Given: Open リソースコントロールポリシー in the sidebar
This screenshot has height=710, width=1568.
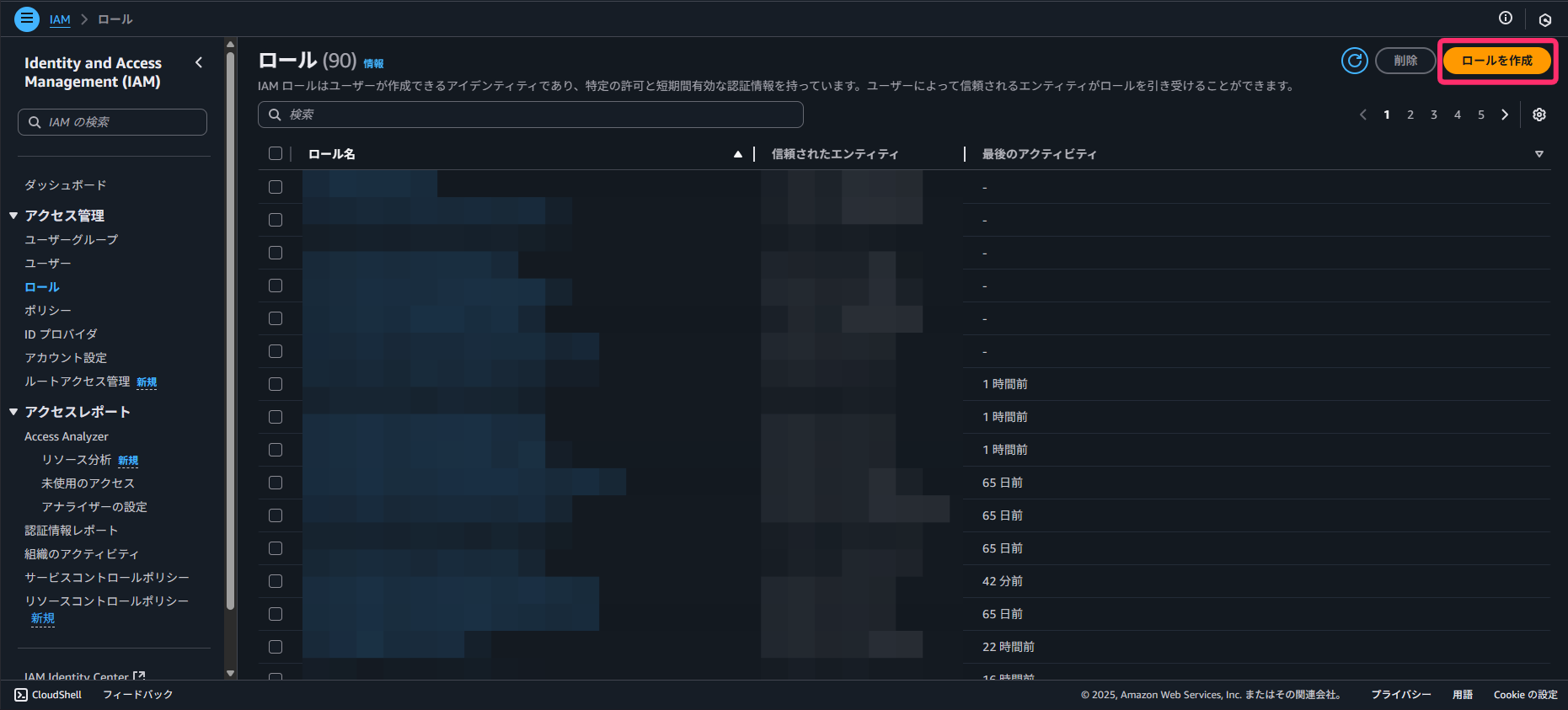Looking at the screenshot, I should click(x=107, y=601).
